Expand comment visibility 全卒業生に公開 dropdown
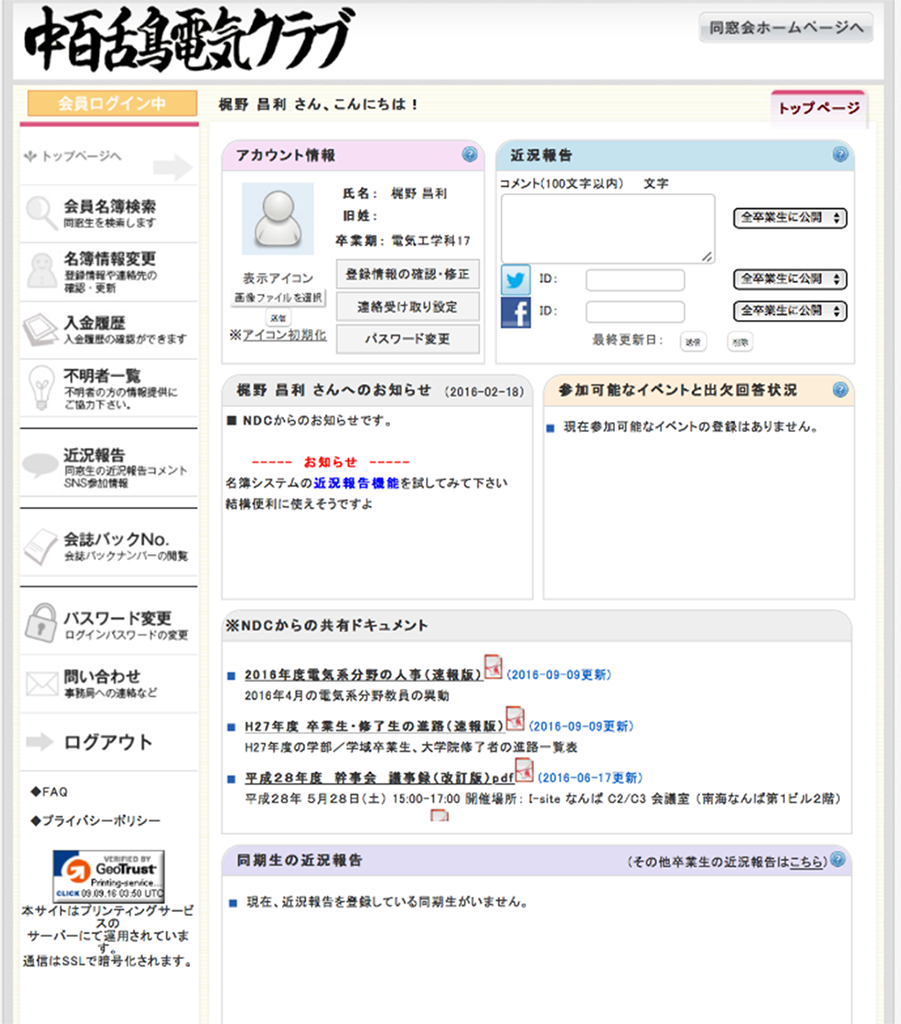Viewport: 901px width, 1024px height. click(x=790, y=218)
